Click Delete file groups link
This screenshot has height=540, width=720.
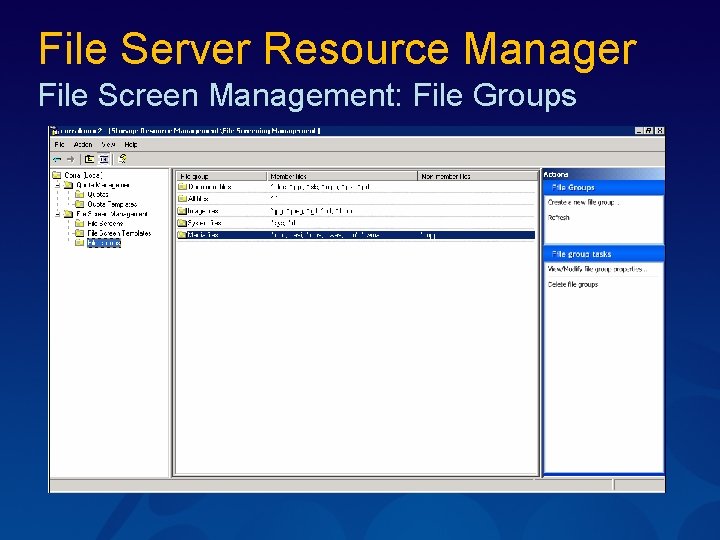tap(573, 285)
